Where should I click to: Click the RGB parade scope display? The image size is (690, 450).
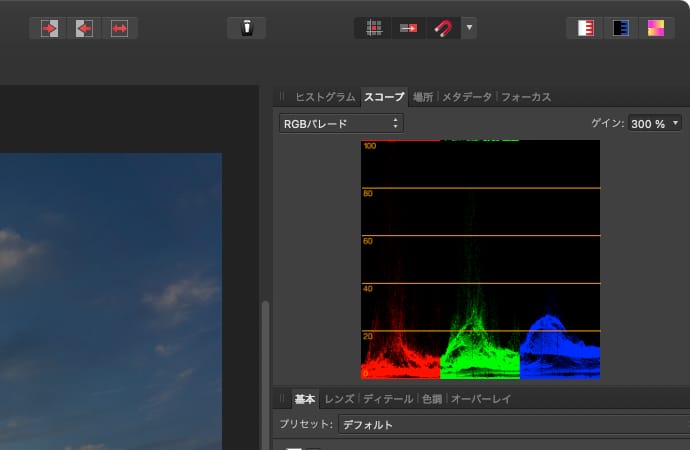pos(480,260)
